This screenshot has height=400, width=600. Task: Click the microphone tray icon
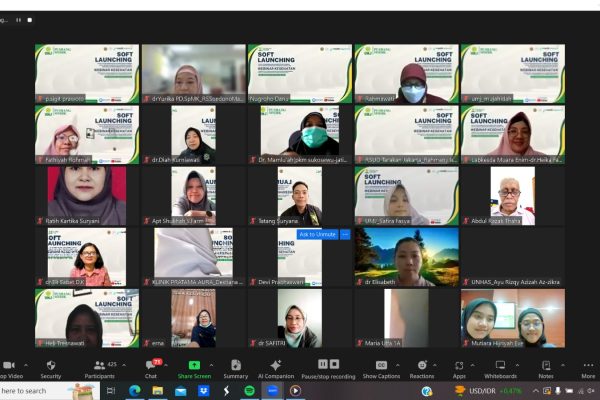[558, 391]
